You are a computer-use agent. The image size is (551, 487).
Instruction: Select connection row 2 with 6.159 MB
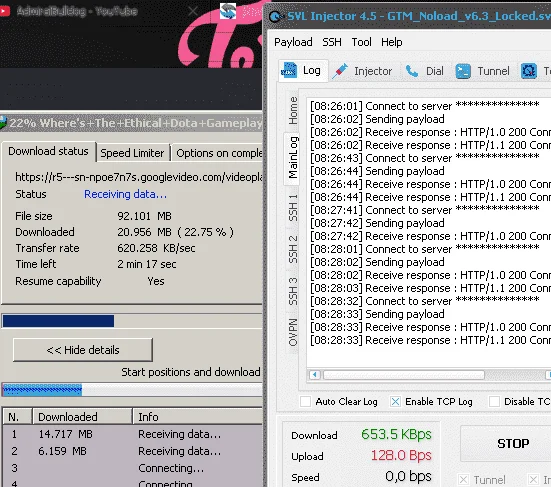coord(132,451)
